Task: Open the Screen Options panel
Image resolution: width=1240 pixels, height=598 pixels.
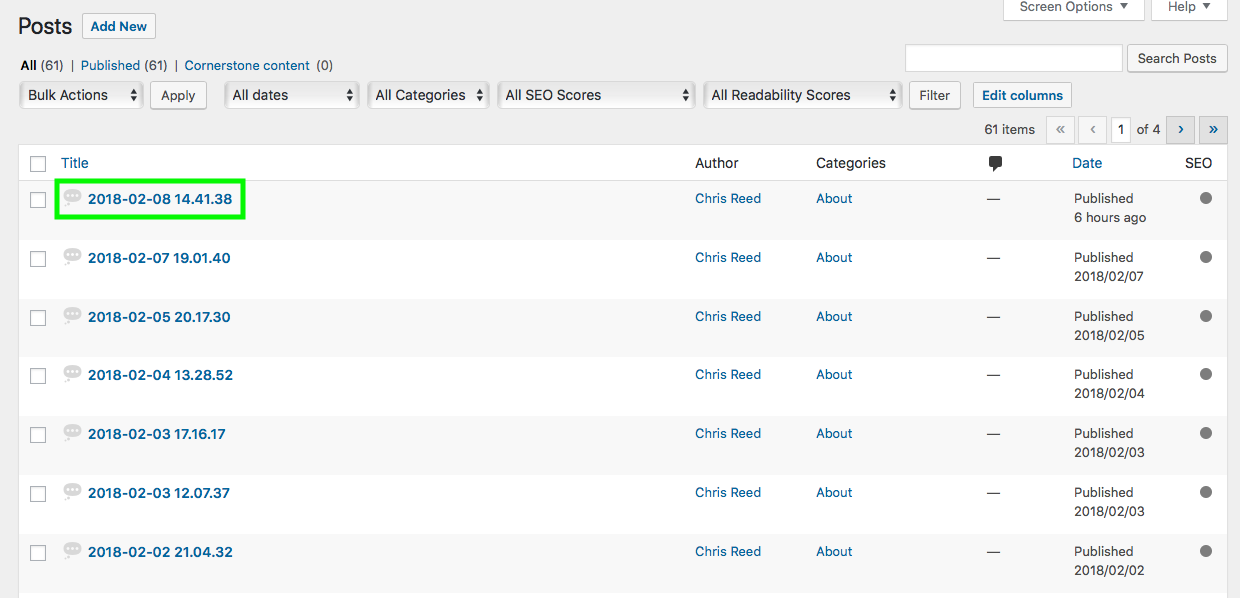Action: [1073, 7]
